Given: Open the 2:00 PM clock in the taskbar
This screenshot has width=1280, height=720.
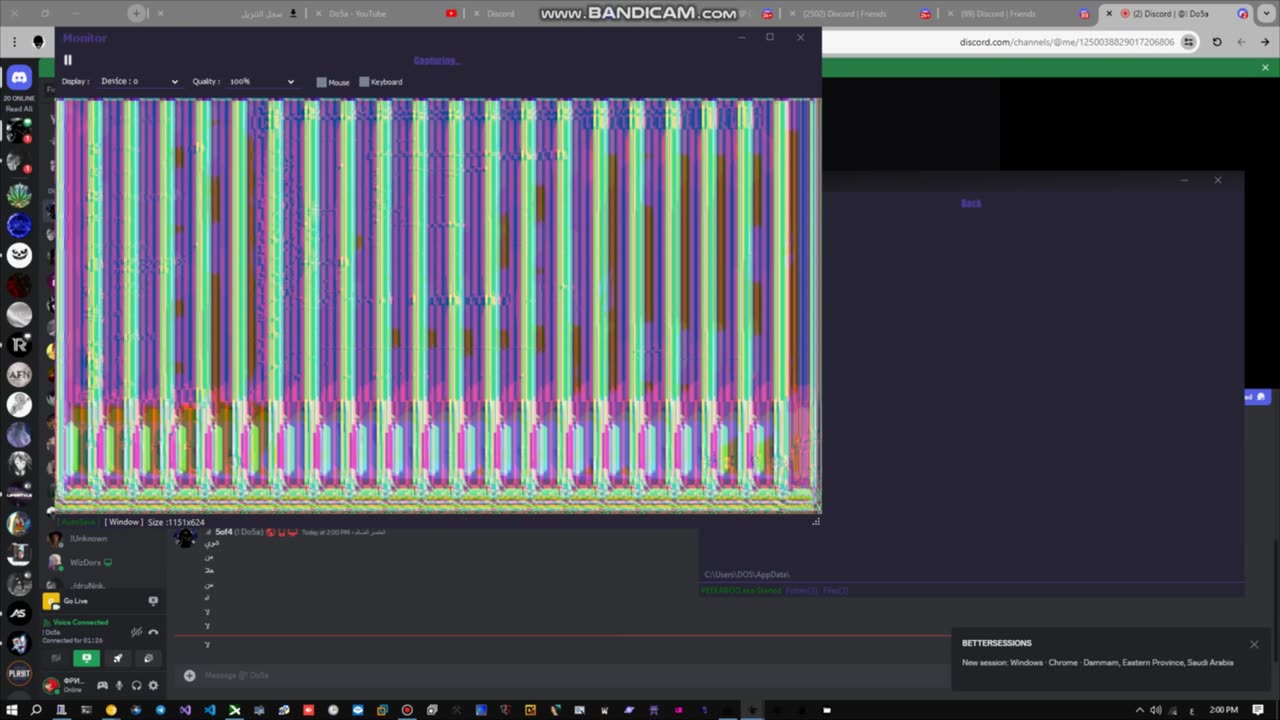Looking at the screenshot, I should pyautogui.click(x=1223, y=710).
